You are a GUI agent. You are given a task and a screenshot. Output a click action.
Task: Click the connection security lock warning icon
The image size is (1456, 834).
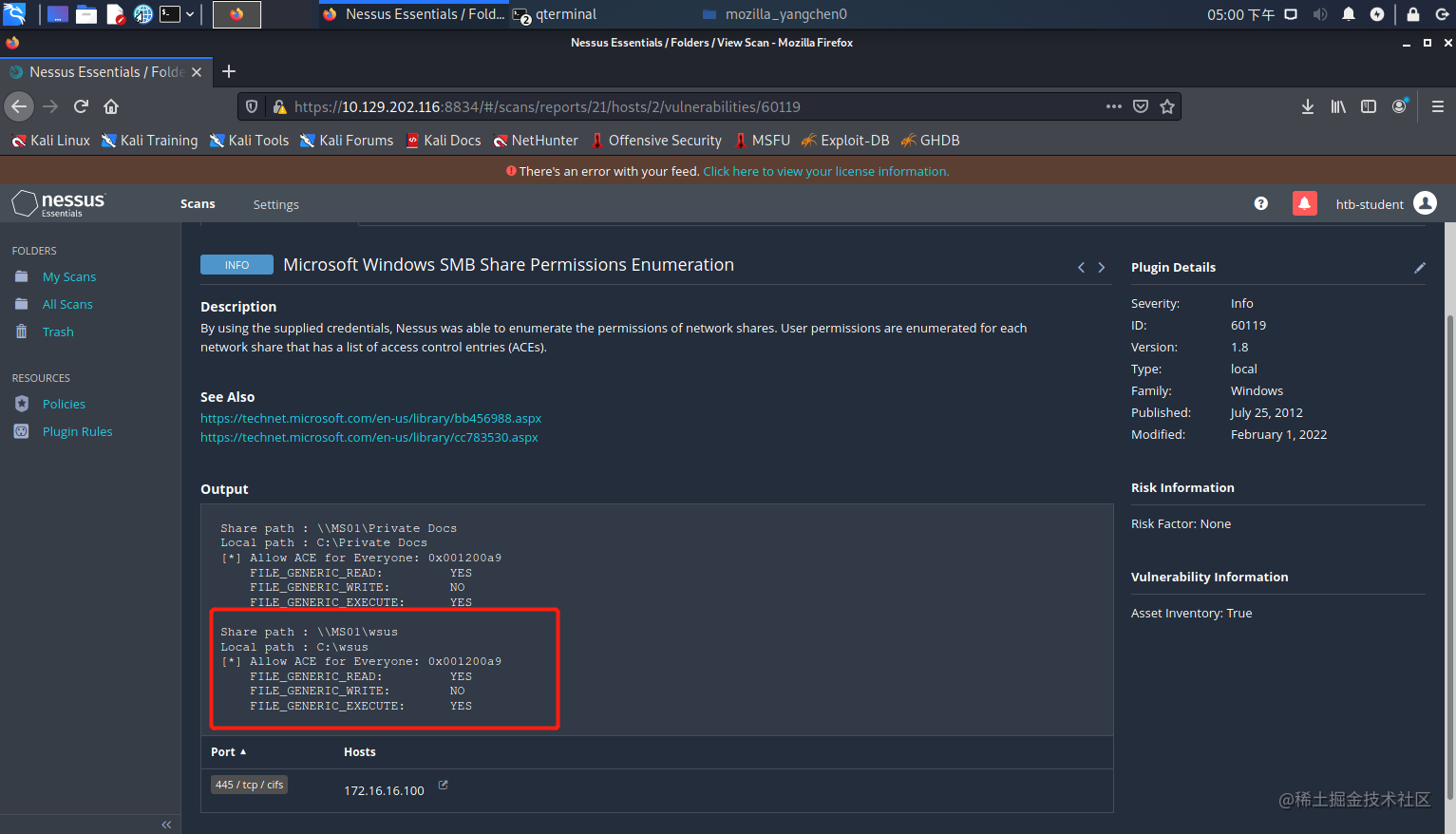coord(279,106)
